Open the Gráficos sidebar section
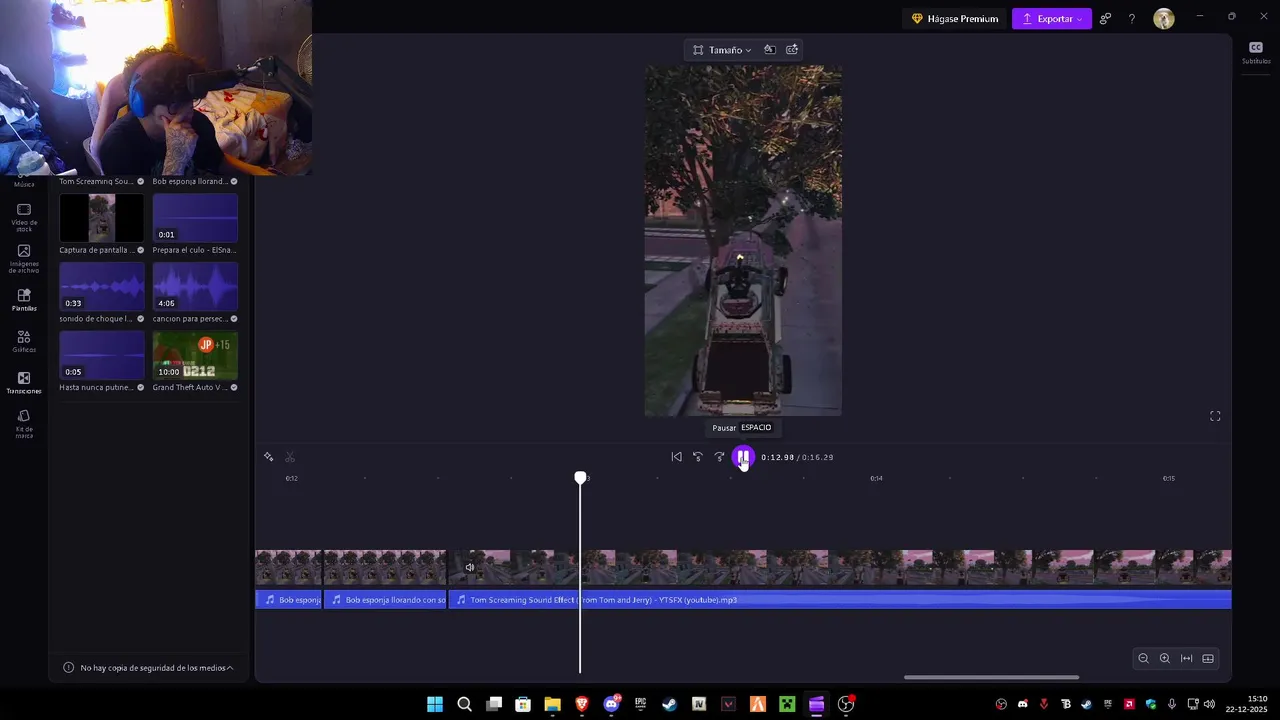This screenshot has height=720, width=1280. (x=24, y=341)
